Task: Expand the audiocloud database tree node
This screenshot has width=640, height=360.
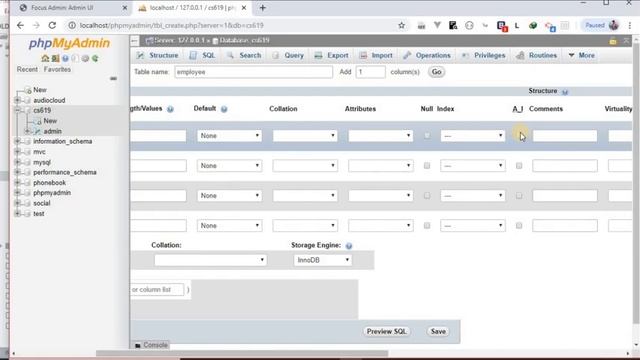Action: click(18, 100)
